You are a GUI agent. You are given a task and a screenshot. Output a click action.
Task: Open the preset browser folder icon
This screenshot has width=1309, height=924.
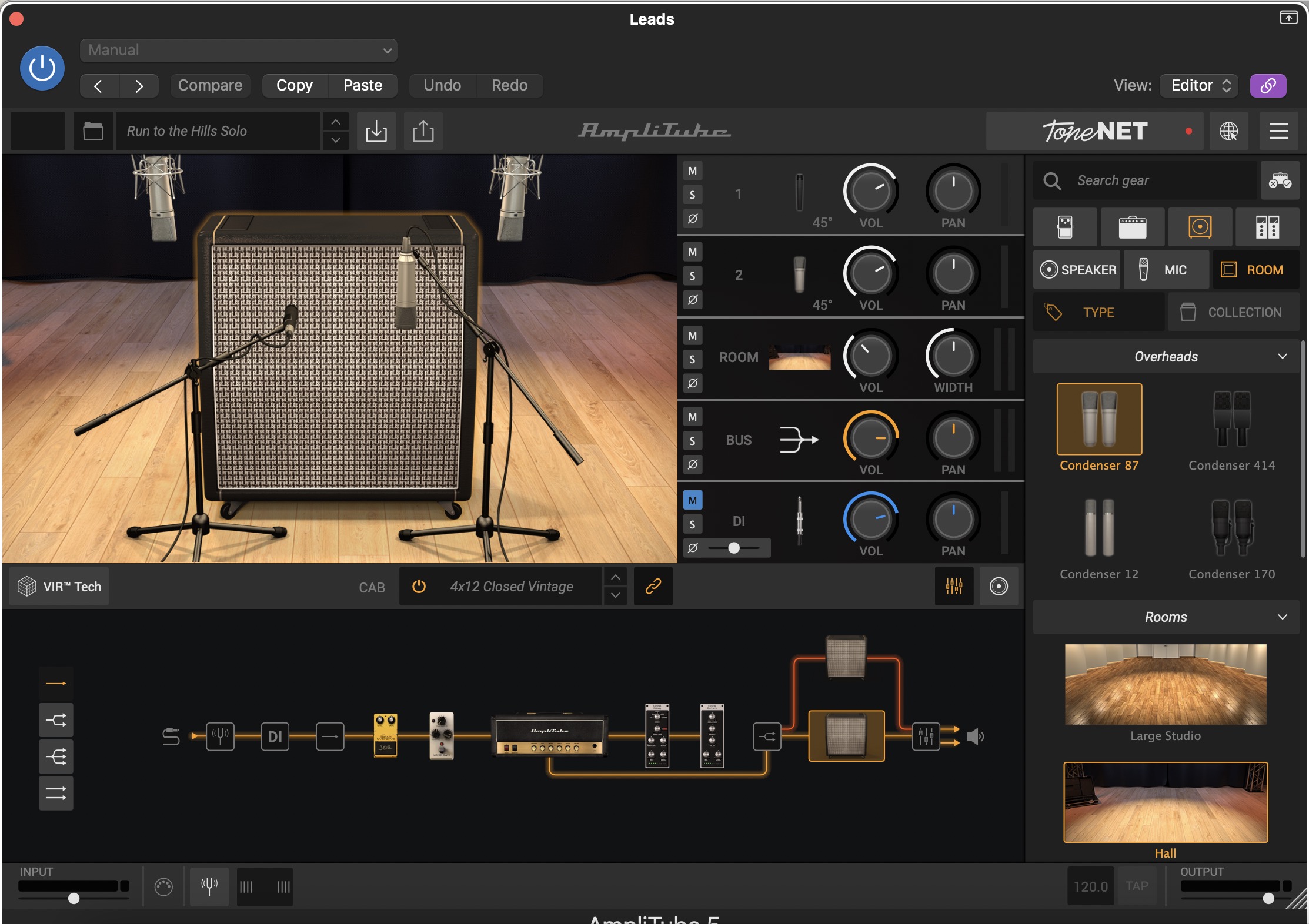[93, 130]
